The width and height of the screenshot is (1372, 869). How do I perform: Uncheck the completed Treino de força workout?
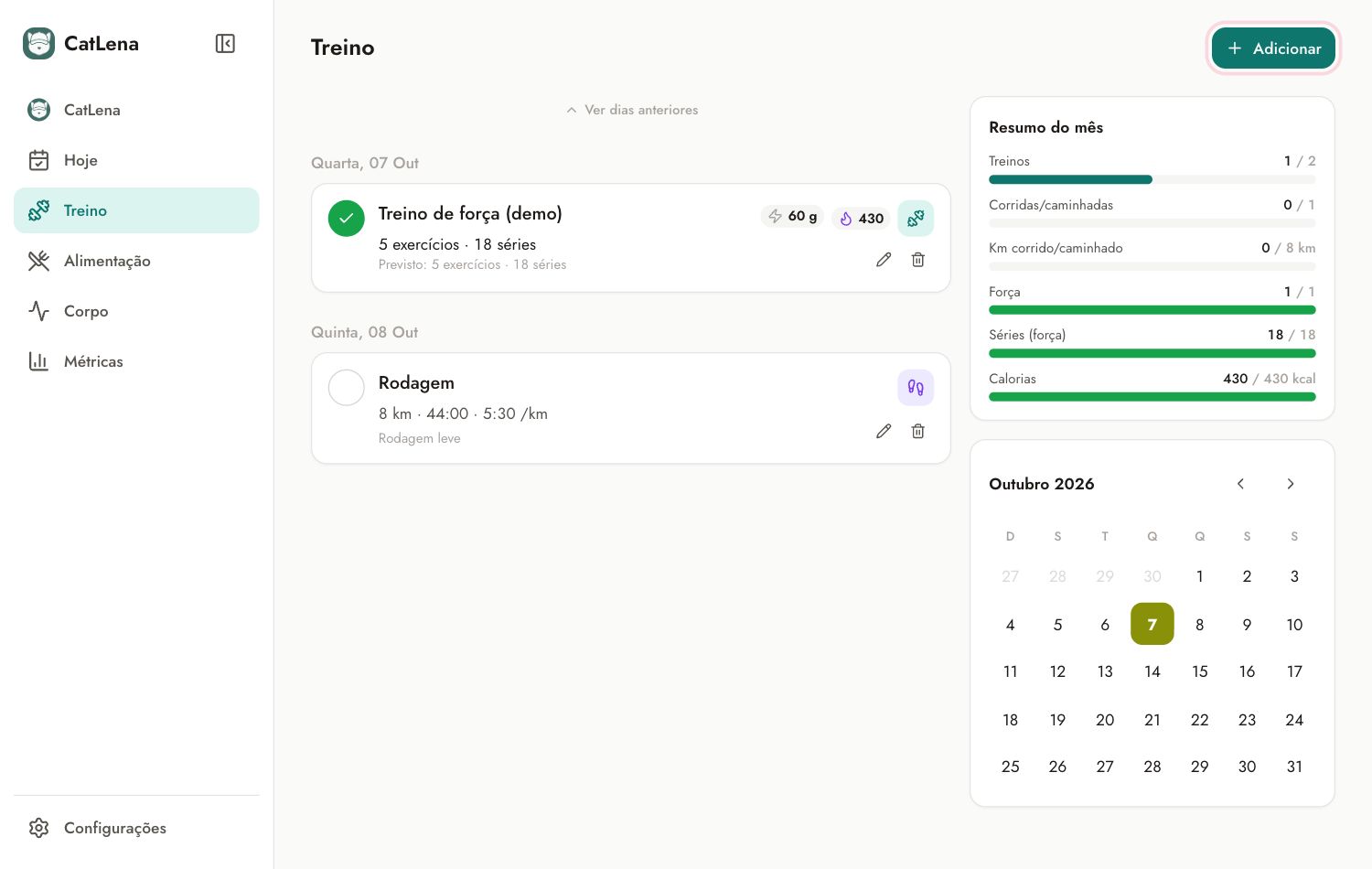(347, 219)
